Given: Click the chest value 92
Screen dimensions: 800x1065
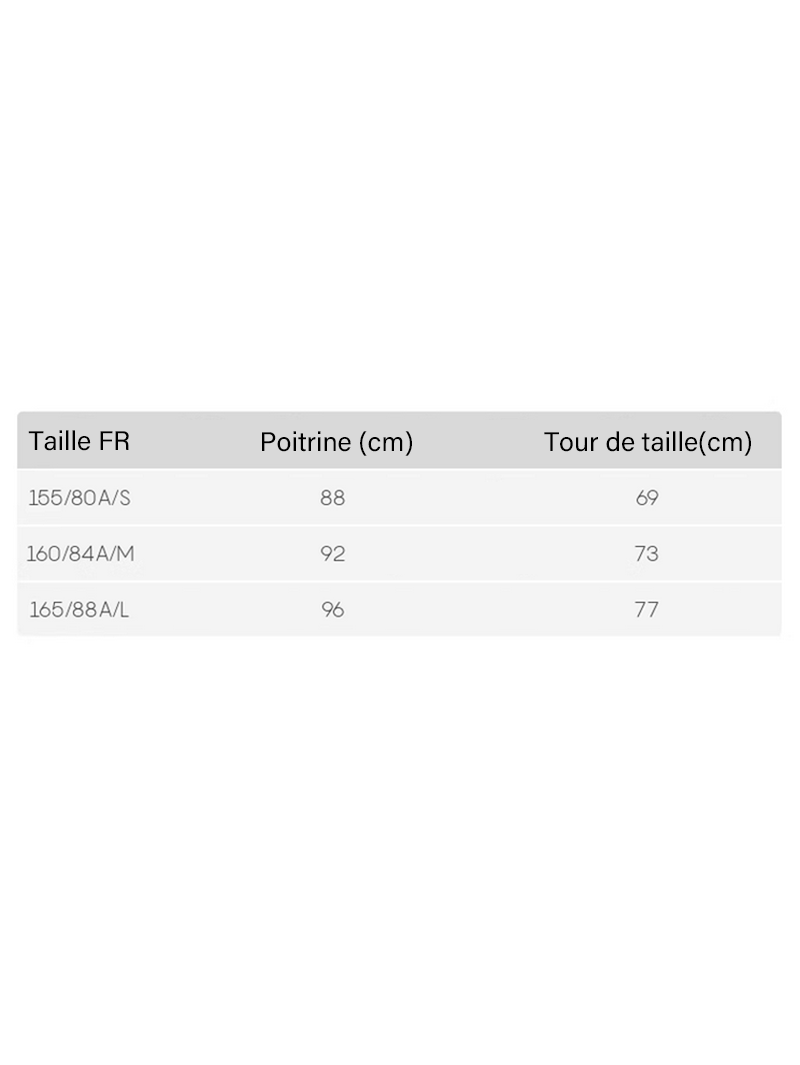Looking at the screenshot, I should point(333,554).
